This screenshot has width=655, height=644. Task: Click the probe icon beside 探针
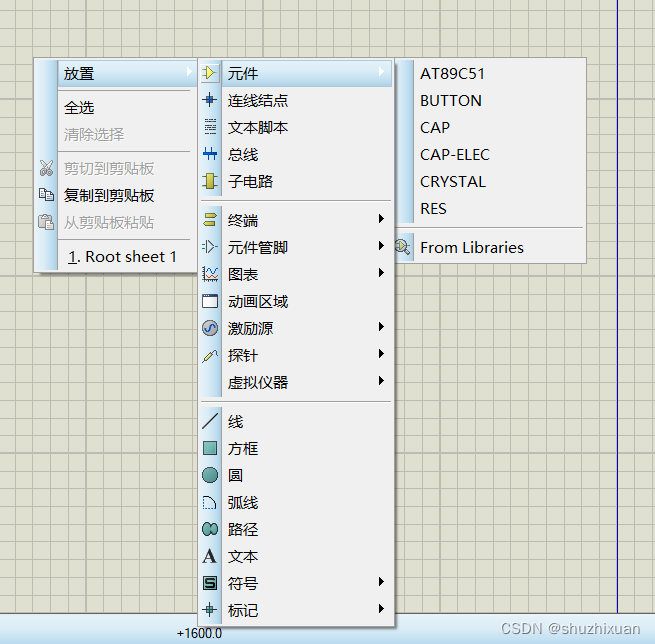(x=210, y=355)
